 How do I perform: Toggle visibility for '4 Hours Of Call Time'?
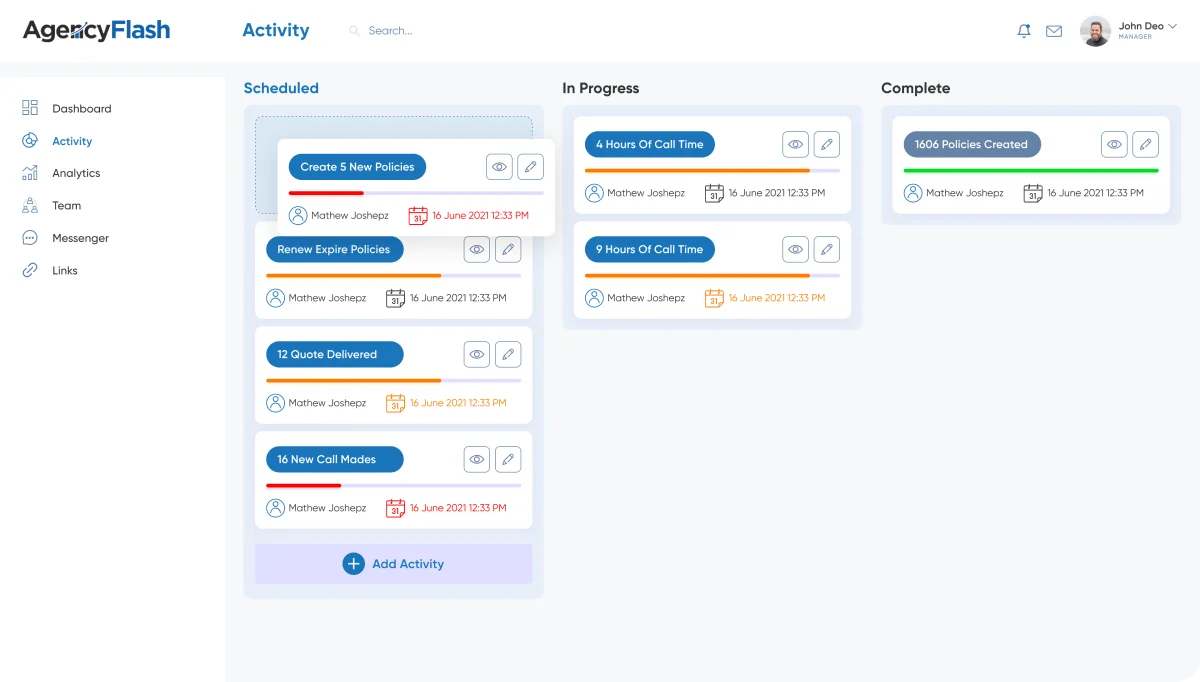pyautogui.click(x=795, y=144)
